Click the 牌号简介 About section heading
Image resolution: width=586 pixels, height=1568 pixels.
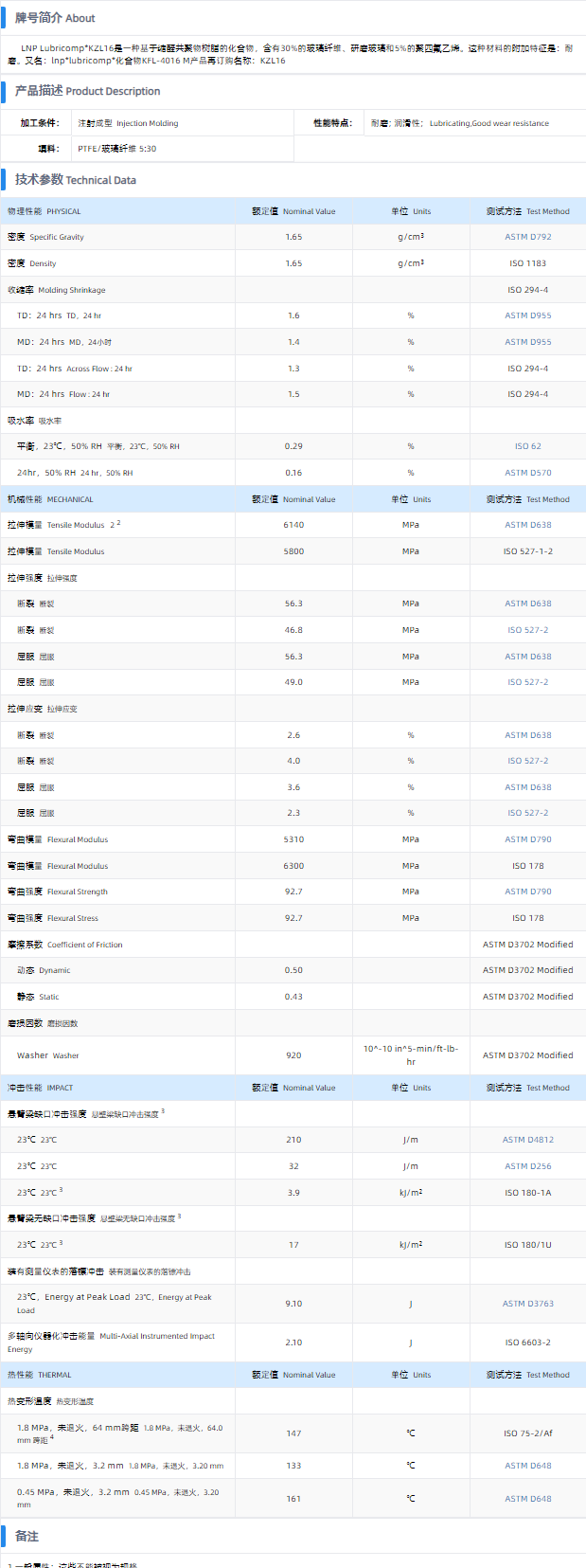click(x=55, y=18)
